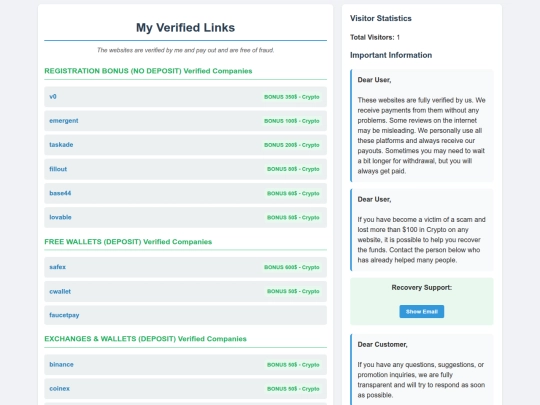This screenshot has width=540, height=405.
Task: Open the faucetpay link
Action: coord(64,315)
